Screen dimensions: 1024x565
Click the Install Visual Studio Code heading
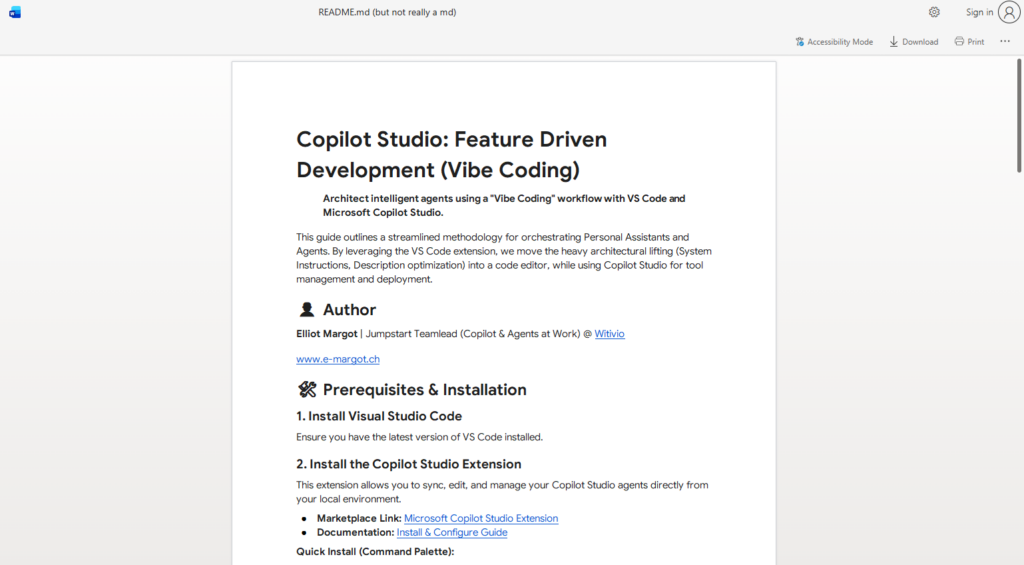[379, 416]
